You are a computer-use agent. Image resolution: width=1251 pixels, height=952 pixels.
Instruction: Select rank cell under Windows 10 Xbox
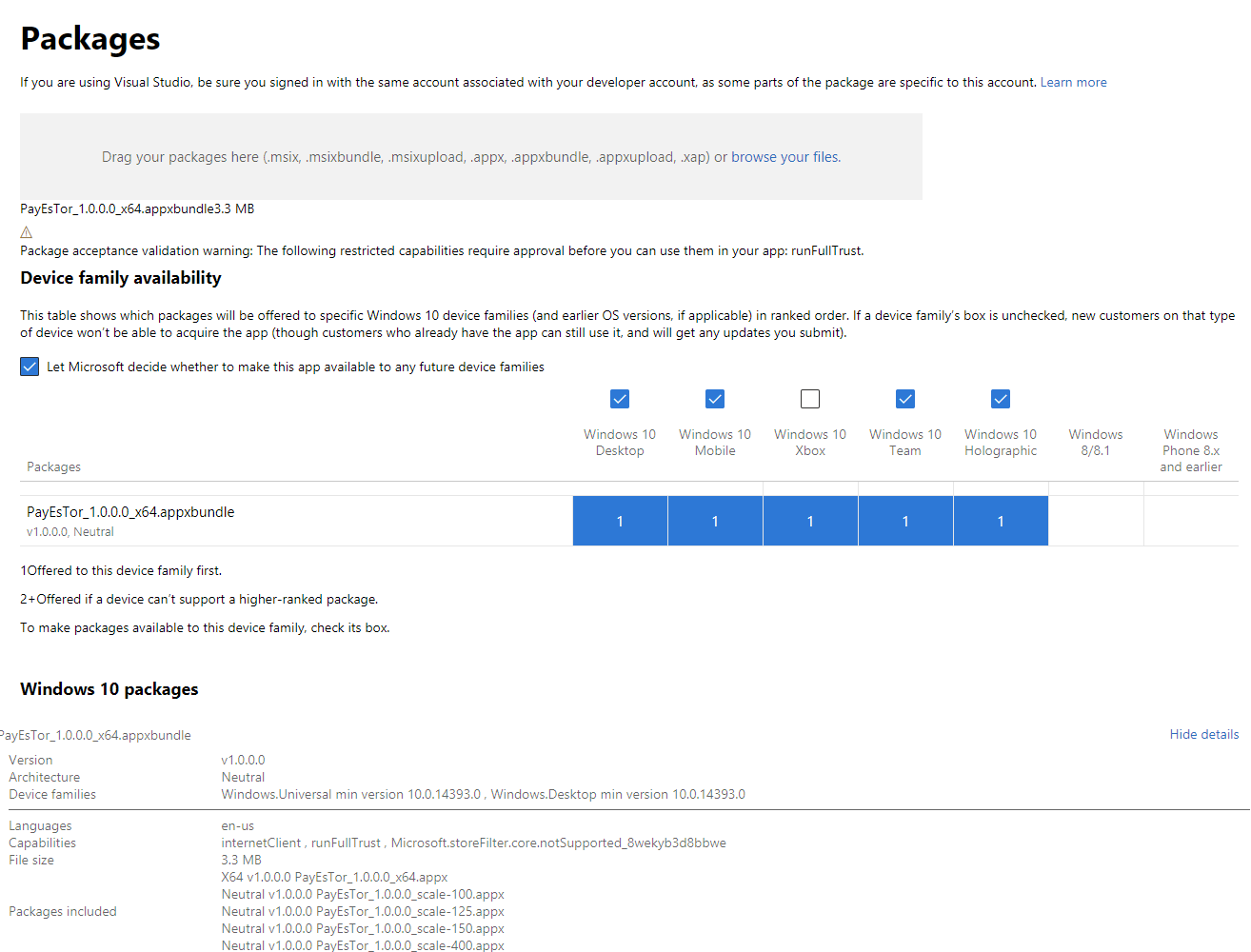(810, 521)
